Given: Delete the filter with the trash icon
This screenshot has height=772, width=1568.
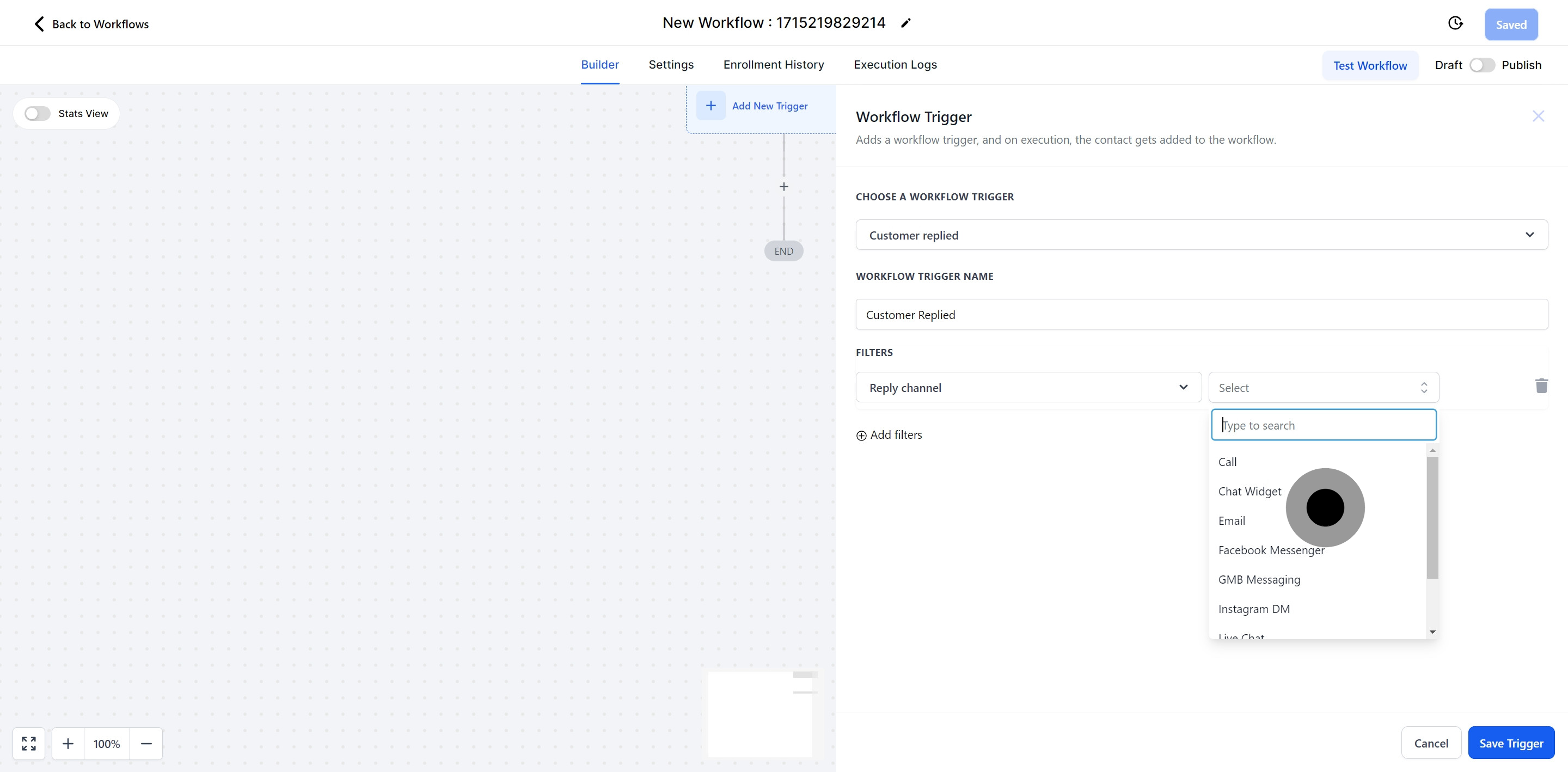Looking at the screenshot, I should point(1541,386).
